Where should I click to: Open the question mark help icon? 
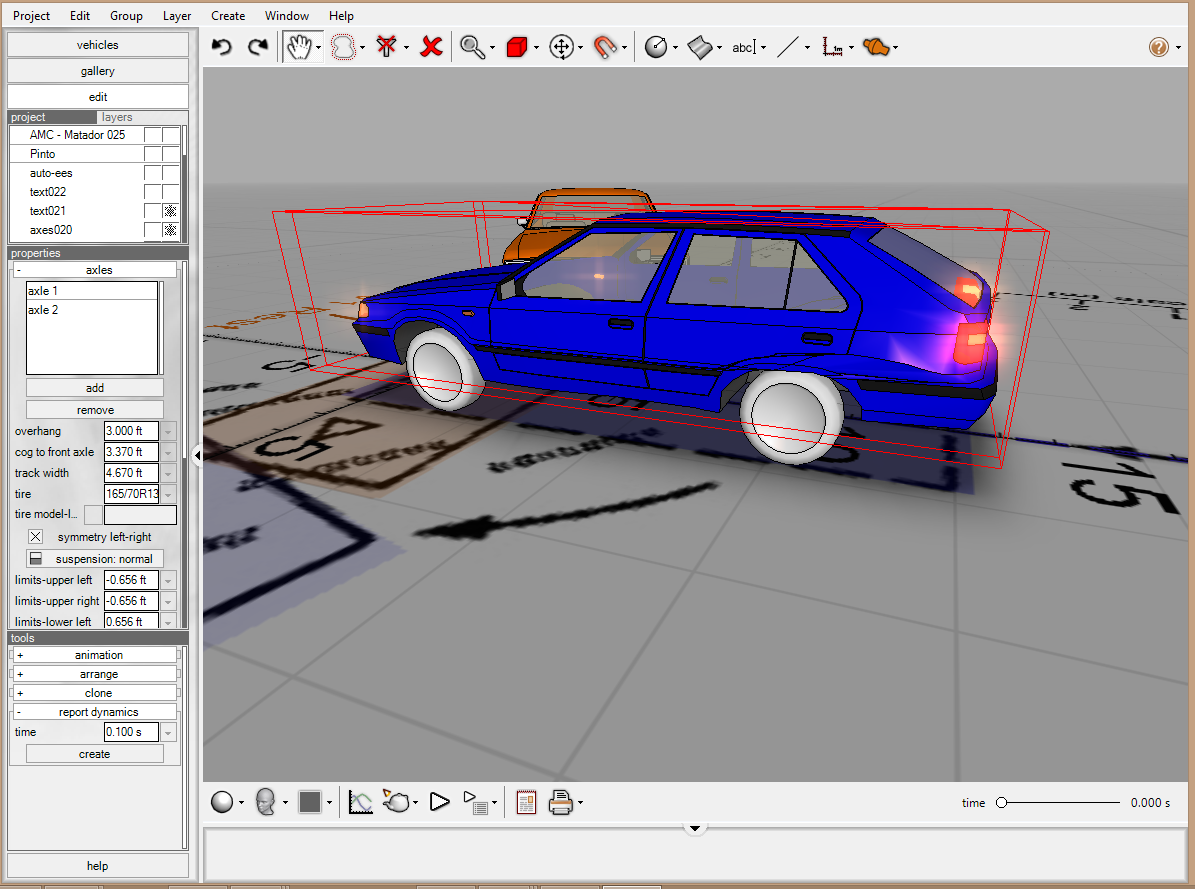pyautogui.click(x=1158, y=47)
